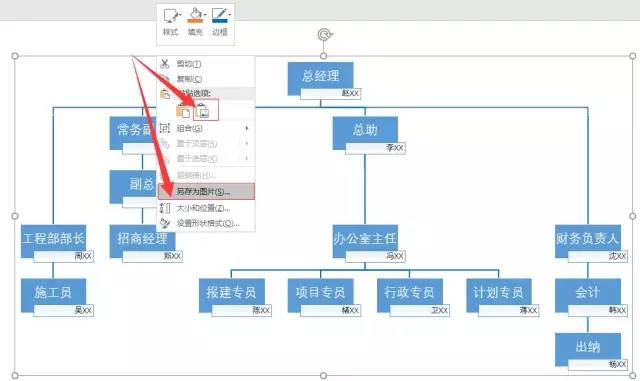The width and height of the screenshot is (640, 381).
Task: Select the keep source formatting paste icon
Action: pos(183,110)
